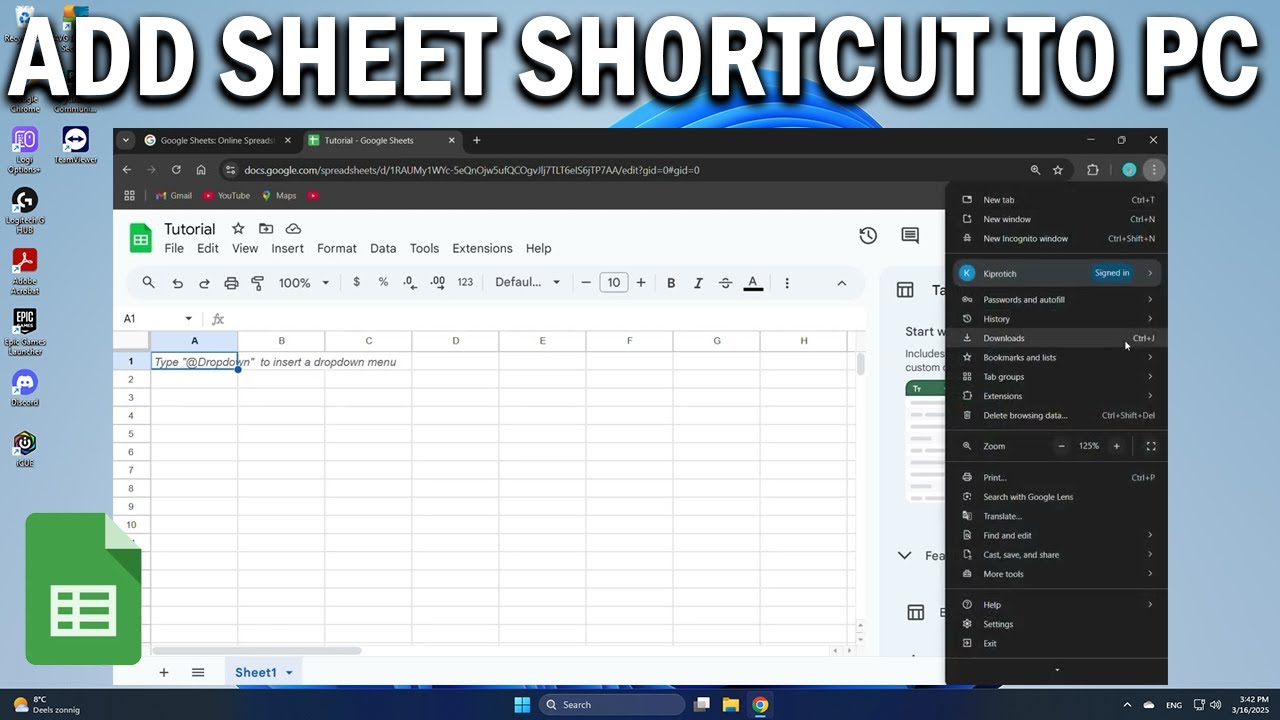
Task: Click the cloud document status icon
Action: pyautogui.click(x=293, y=229)
